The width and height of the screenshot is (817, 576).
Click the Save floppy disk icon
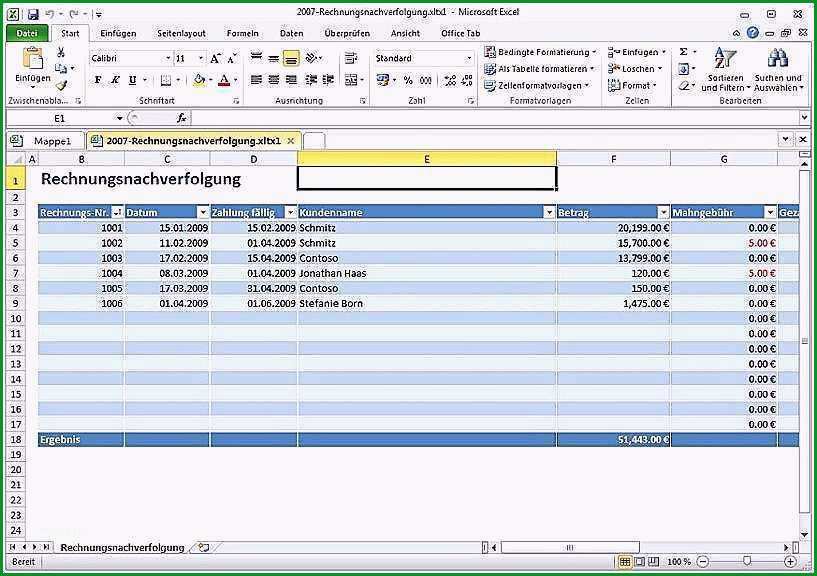point(33,14)
